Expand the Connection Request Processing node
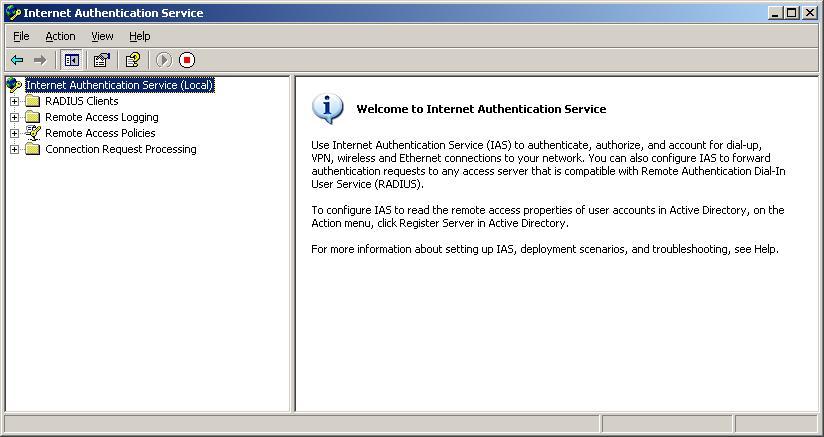 point(14,149)
